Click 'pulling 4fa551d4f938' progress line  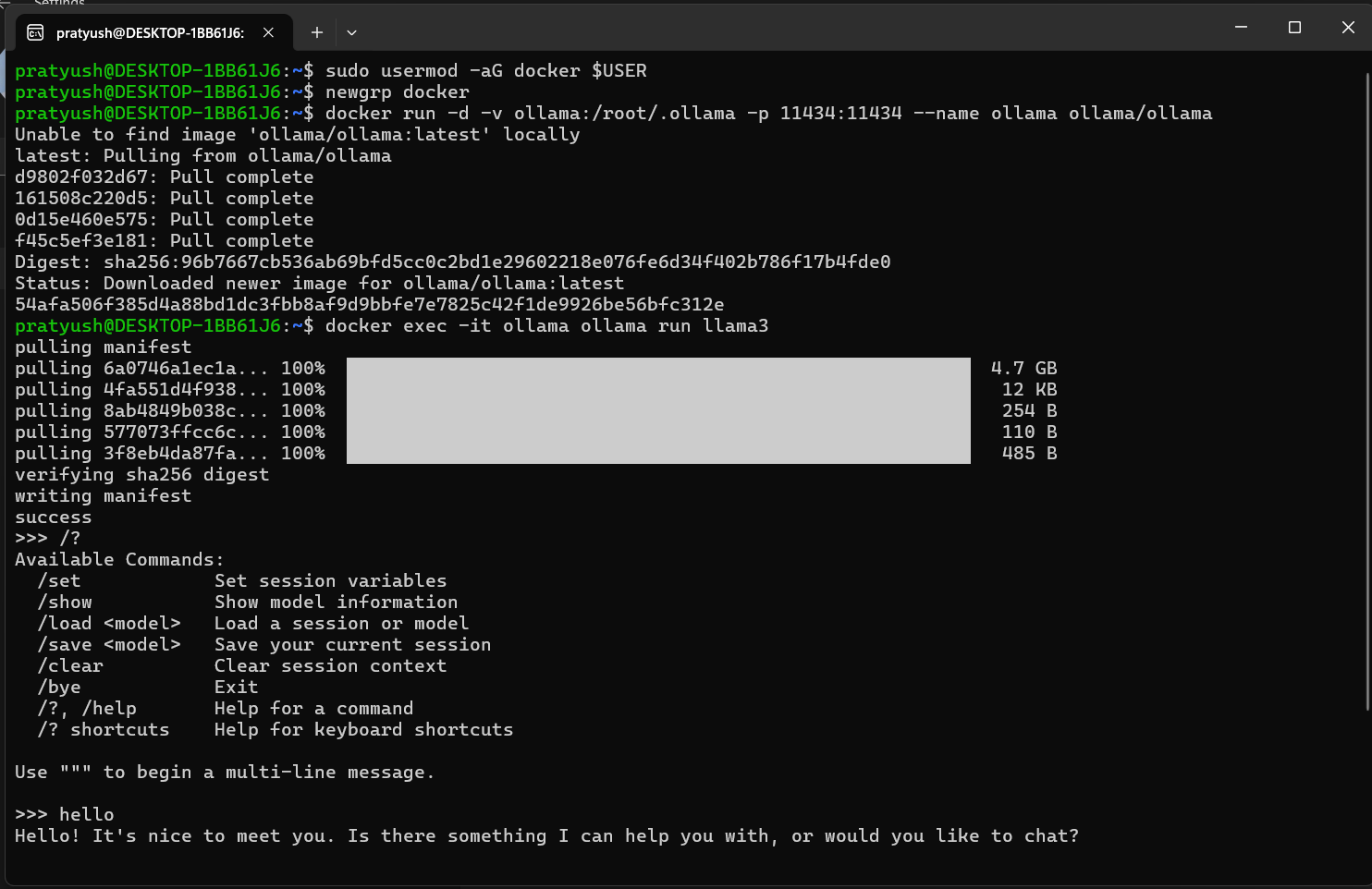[536, 390]
